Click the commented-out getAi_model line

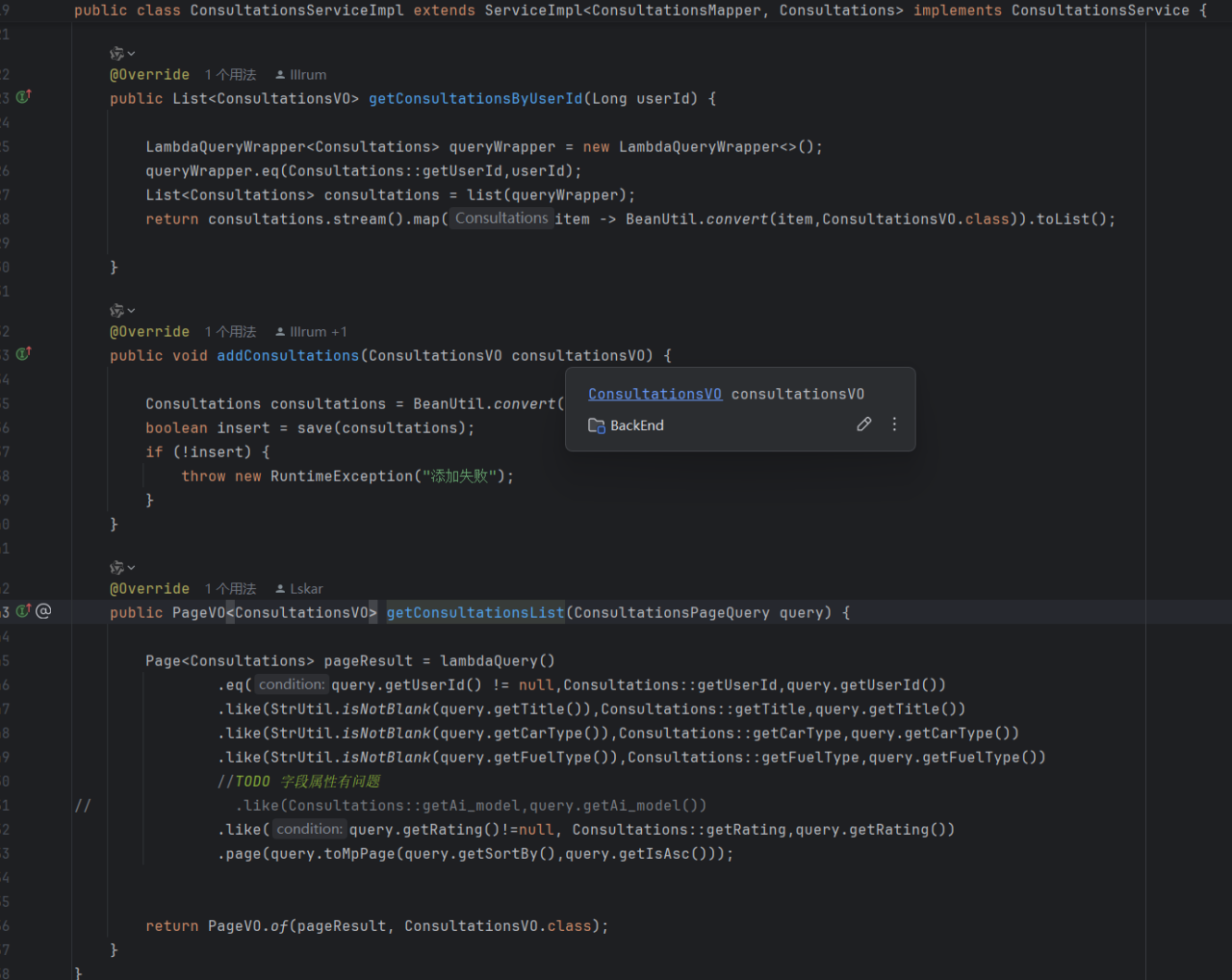coord(472,806)
